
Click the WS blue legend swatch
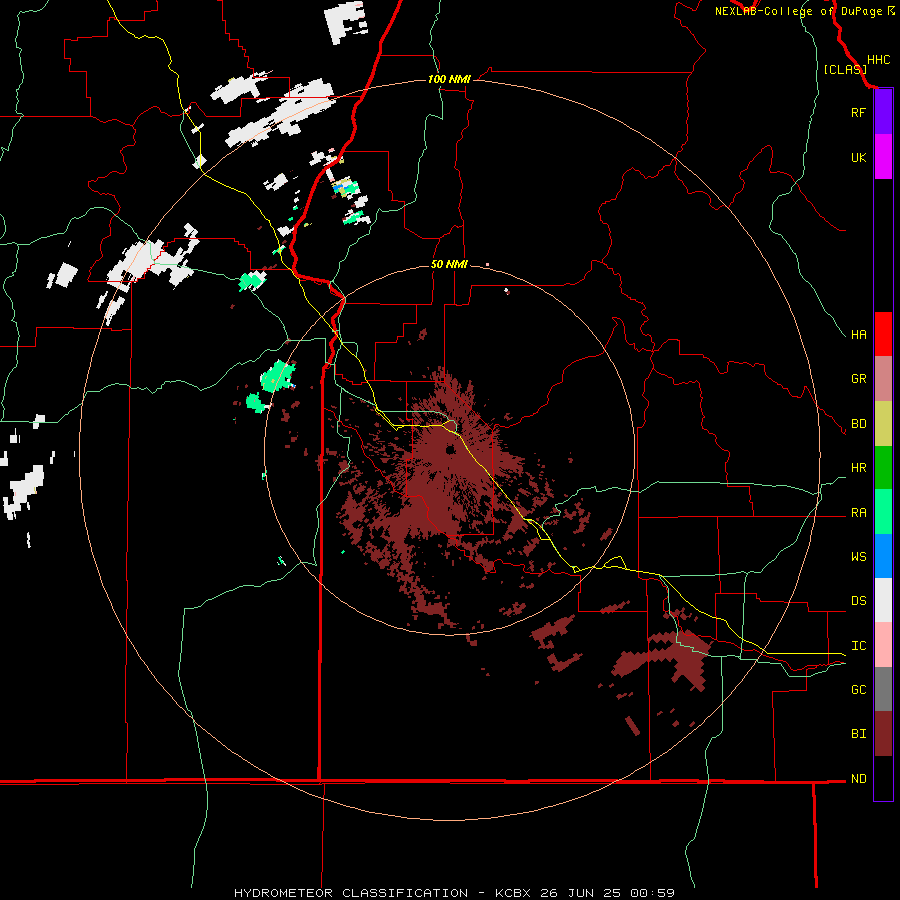883,556
